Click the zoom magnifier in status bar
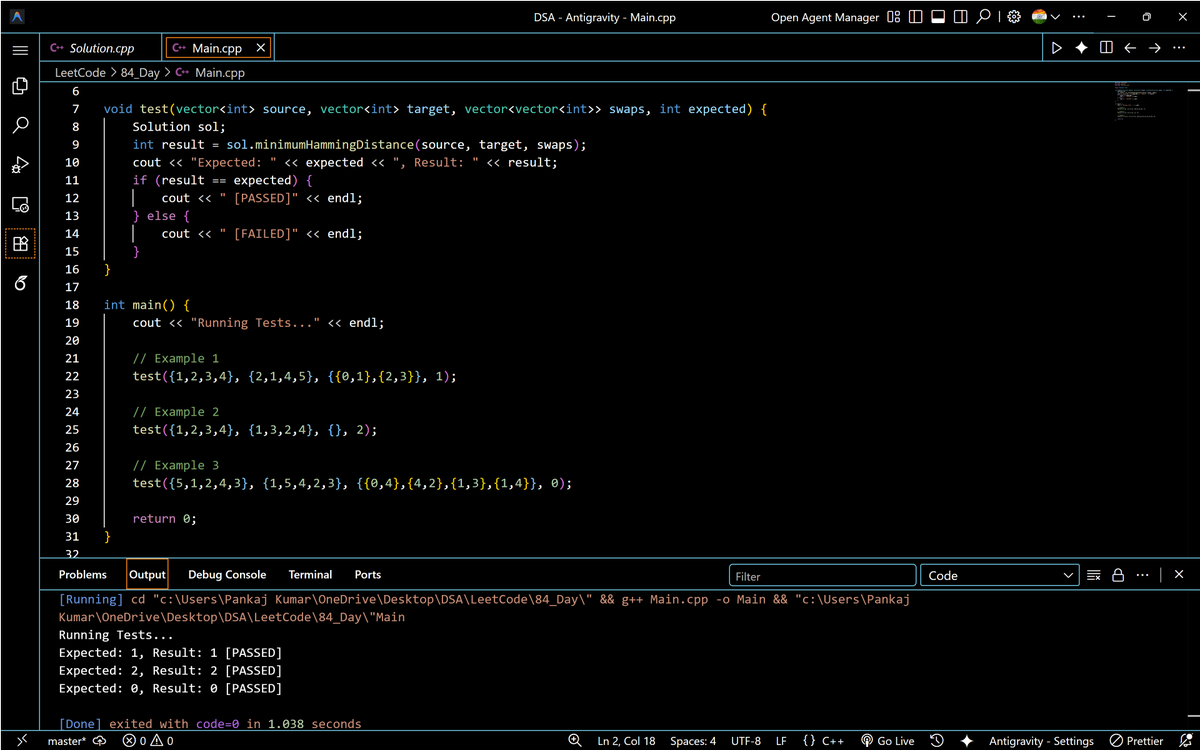The width and height of the screenshot is (1200, 750). tap(575, 741)
